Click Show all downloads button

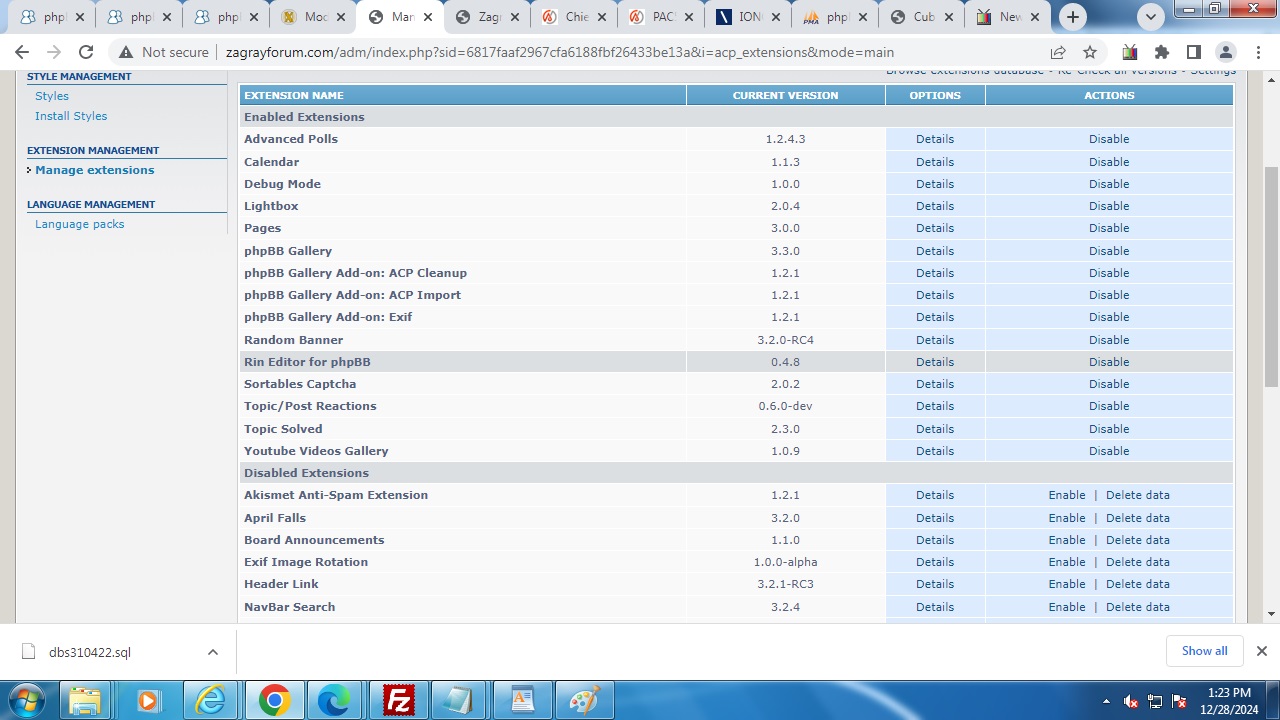click(x=1204, y=651)
